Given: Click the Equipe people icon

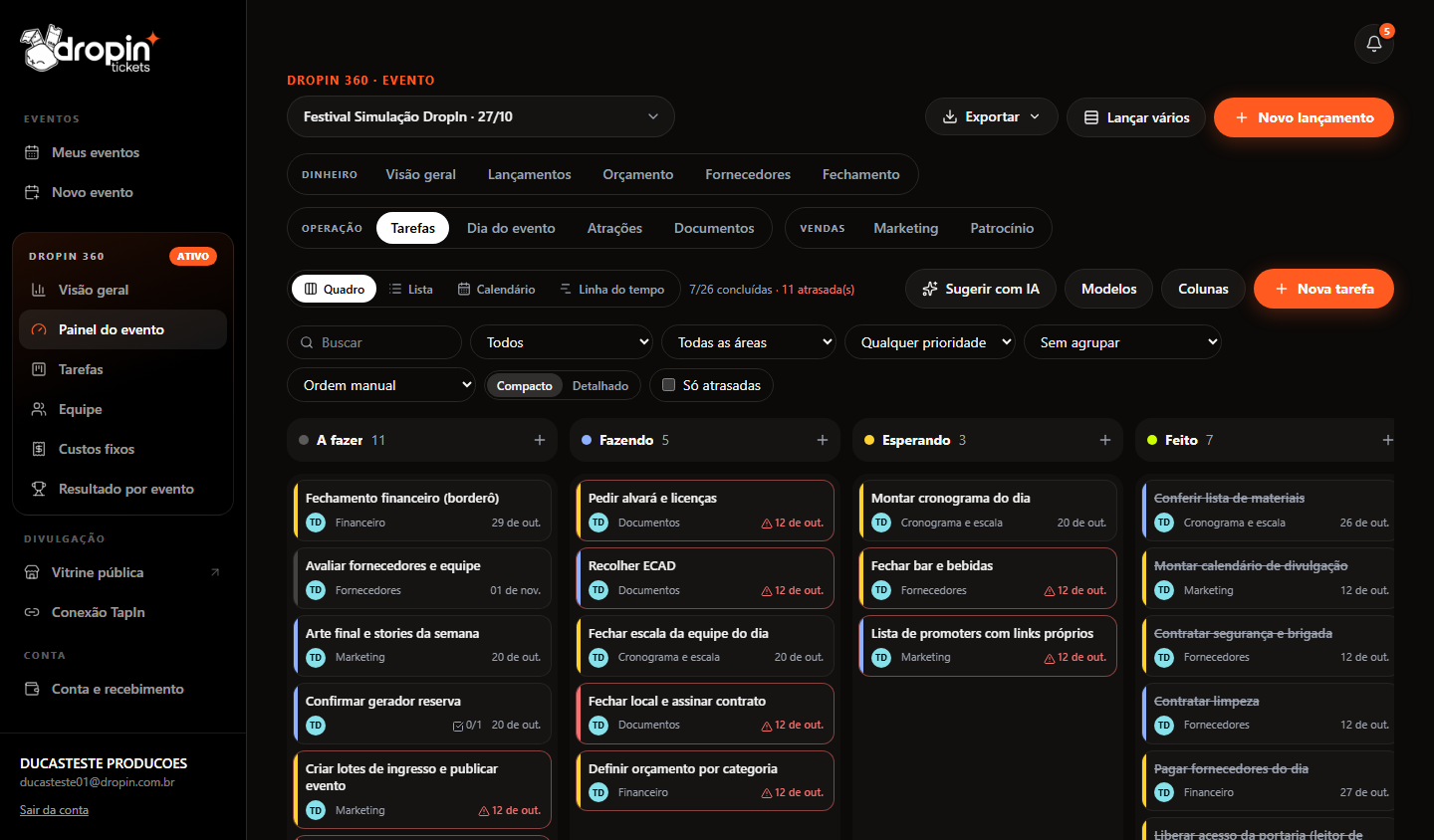Looking at the screenshot, I should pos(39,409).
